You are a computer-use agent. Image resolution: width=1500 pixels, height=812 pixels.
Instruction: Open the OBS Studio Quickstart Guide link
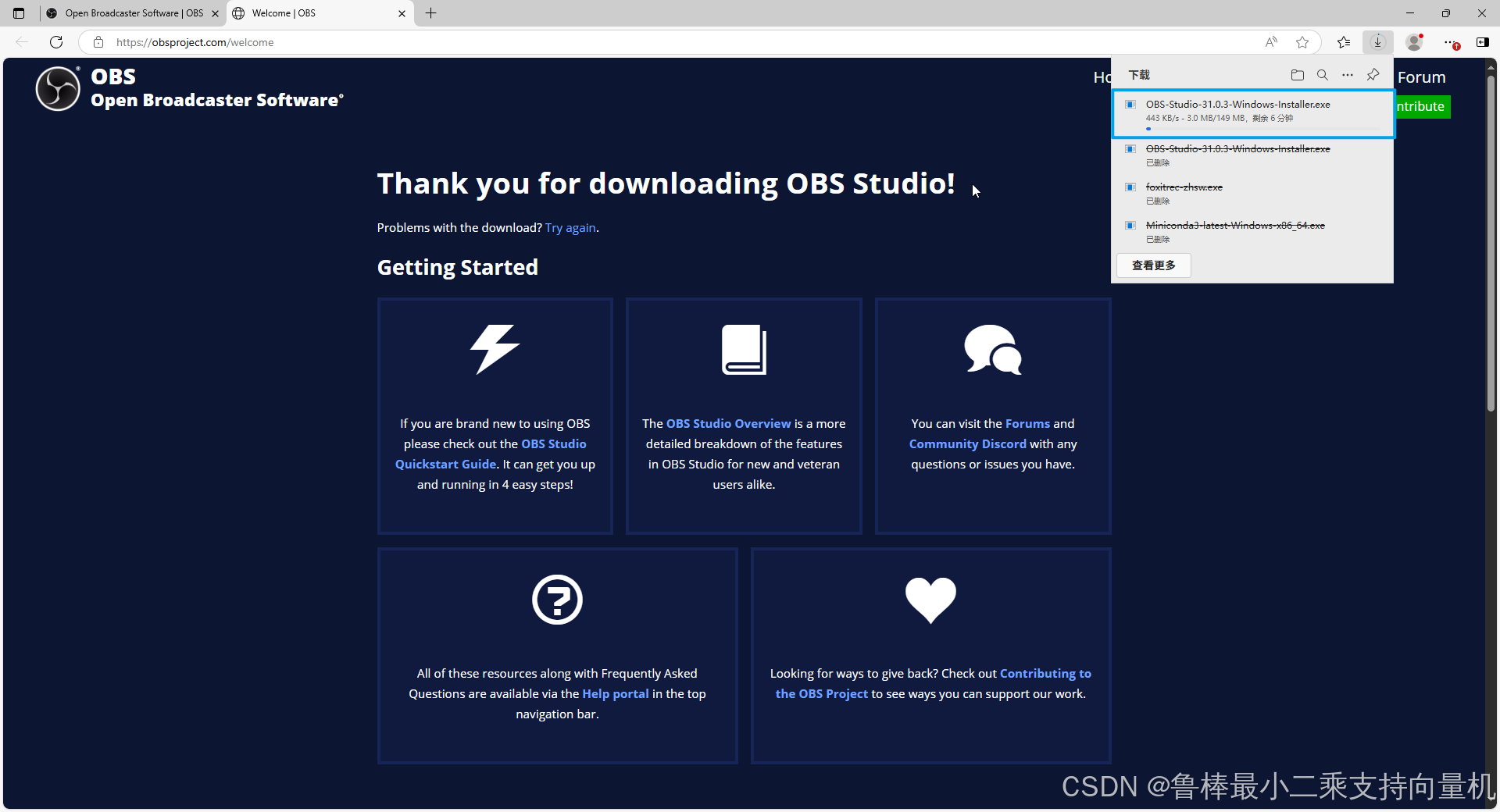click(x=491, y=454)
